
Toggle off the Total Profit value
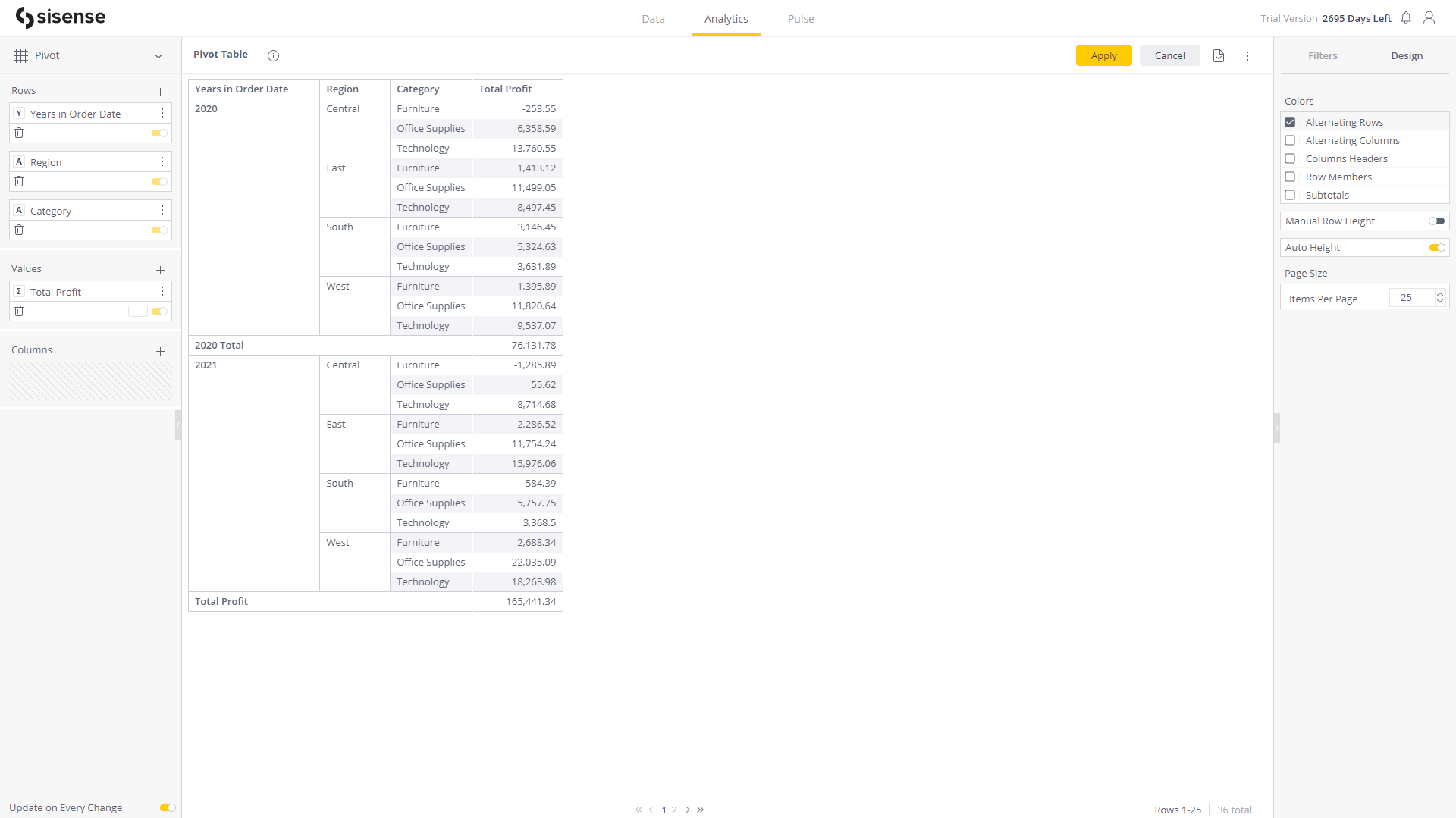pyautogui.click(x=159, y=311)
